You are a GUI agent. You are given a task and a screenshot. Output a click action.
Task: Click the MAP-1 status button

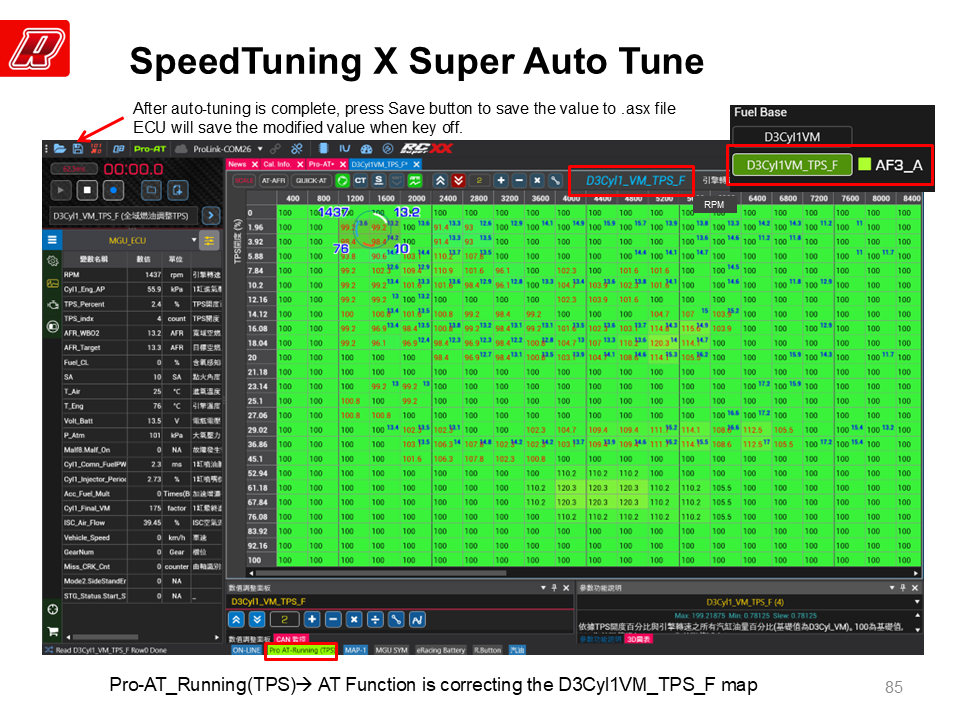pos(355,650)
